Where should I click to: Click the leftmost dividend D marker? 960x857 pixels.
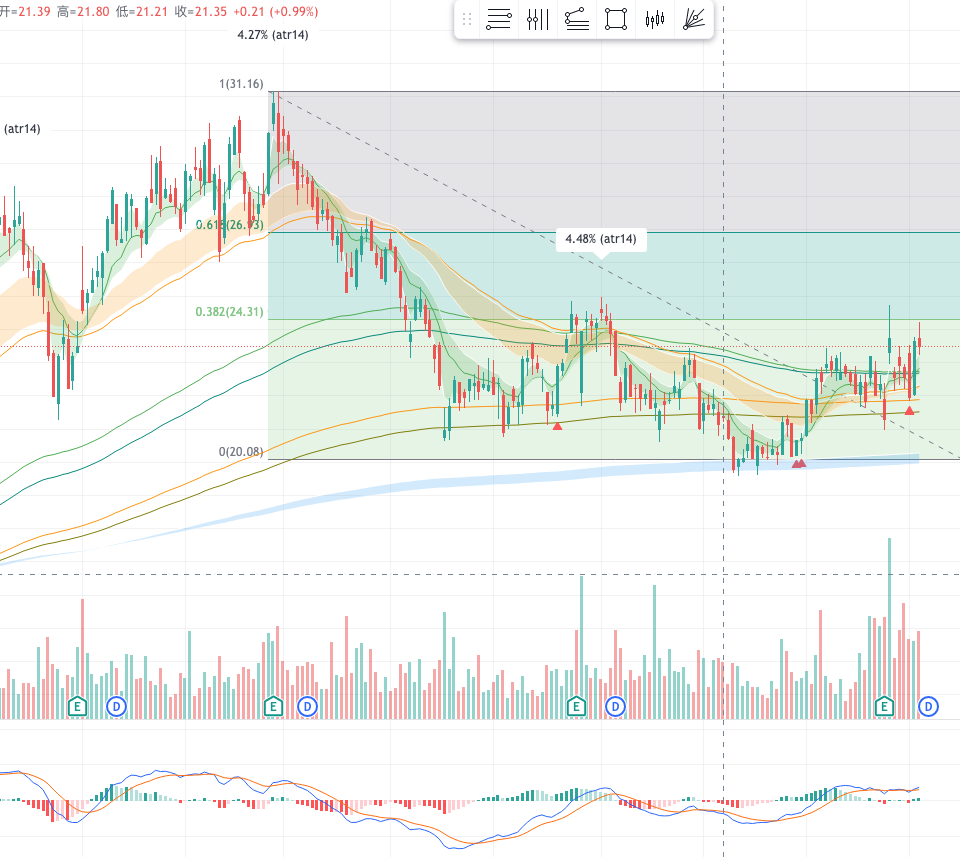tap(116, 706)
